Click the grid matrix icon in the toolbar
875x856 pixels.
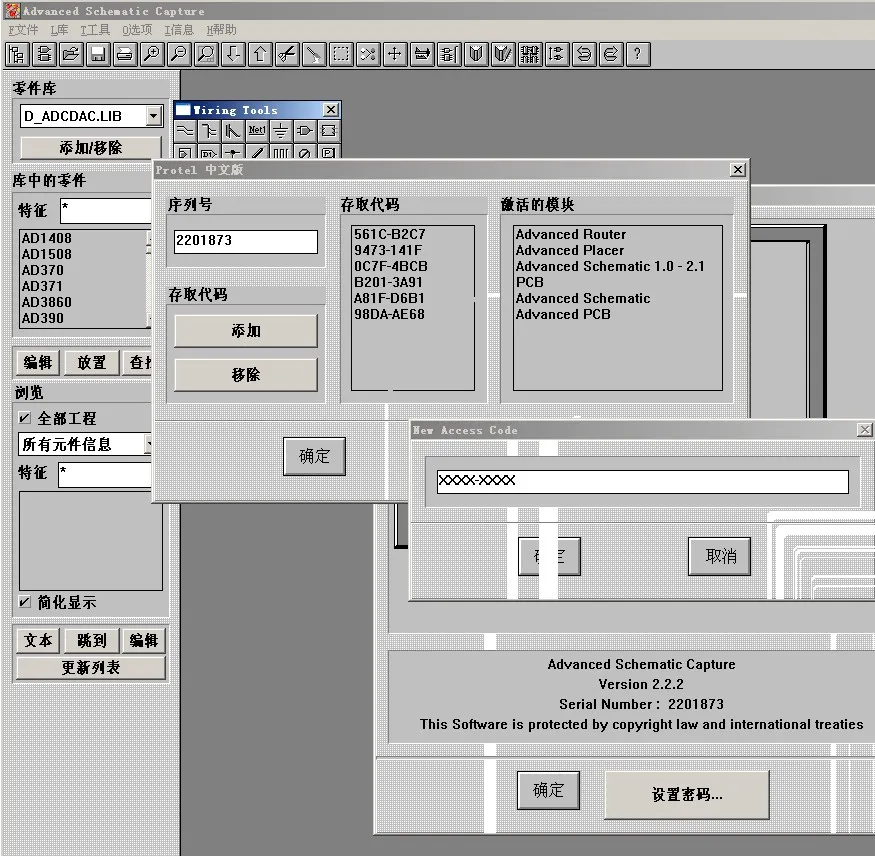[530, 55]
